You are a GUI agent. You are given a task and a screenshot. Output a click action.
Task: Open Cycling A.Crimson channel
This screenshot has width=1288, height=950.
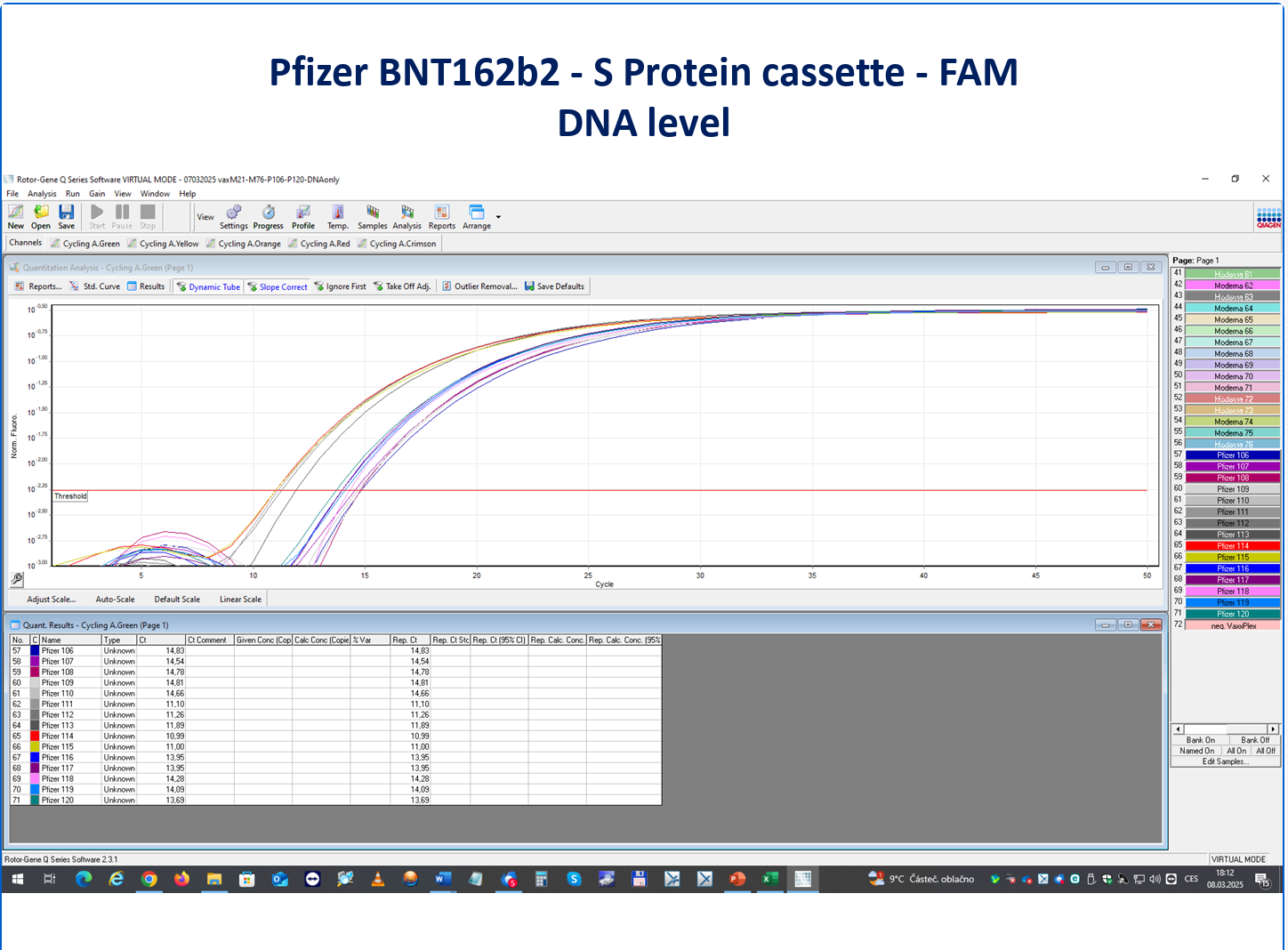pyautogui.click(x=397, y=244)
